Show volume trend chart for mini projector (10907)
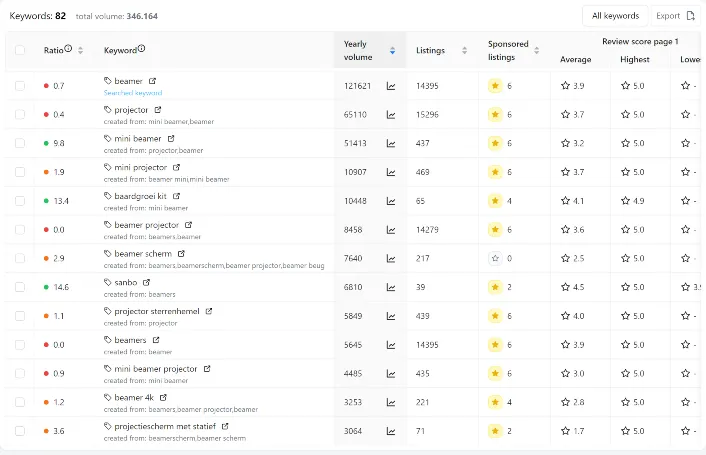This screenshot has height=455, width=706. tap(391, 172)
